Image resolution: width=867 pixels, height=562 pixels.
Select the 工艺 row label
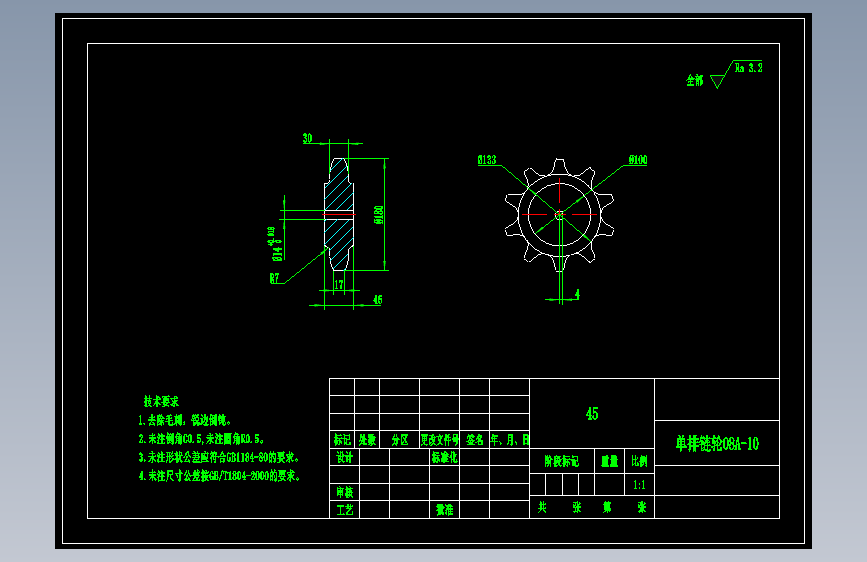[344, 509]
